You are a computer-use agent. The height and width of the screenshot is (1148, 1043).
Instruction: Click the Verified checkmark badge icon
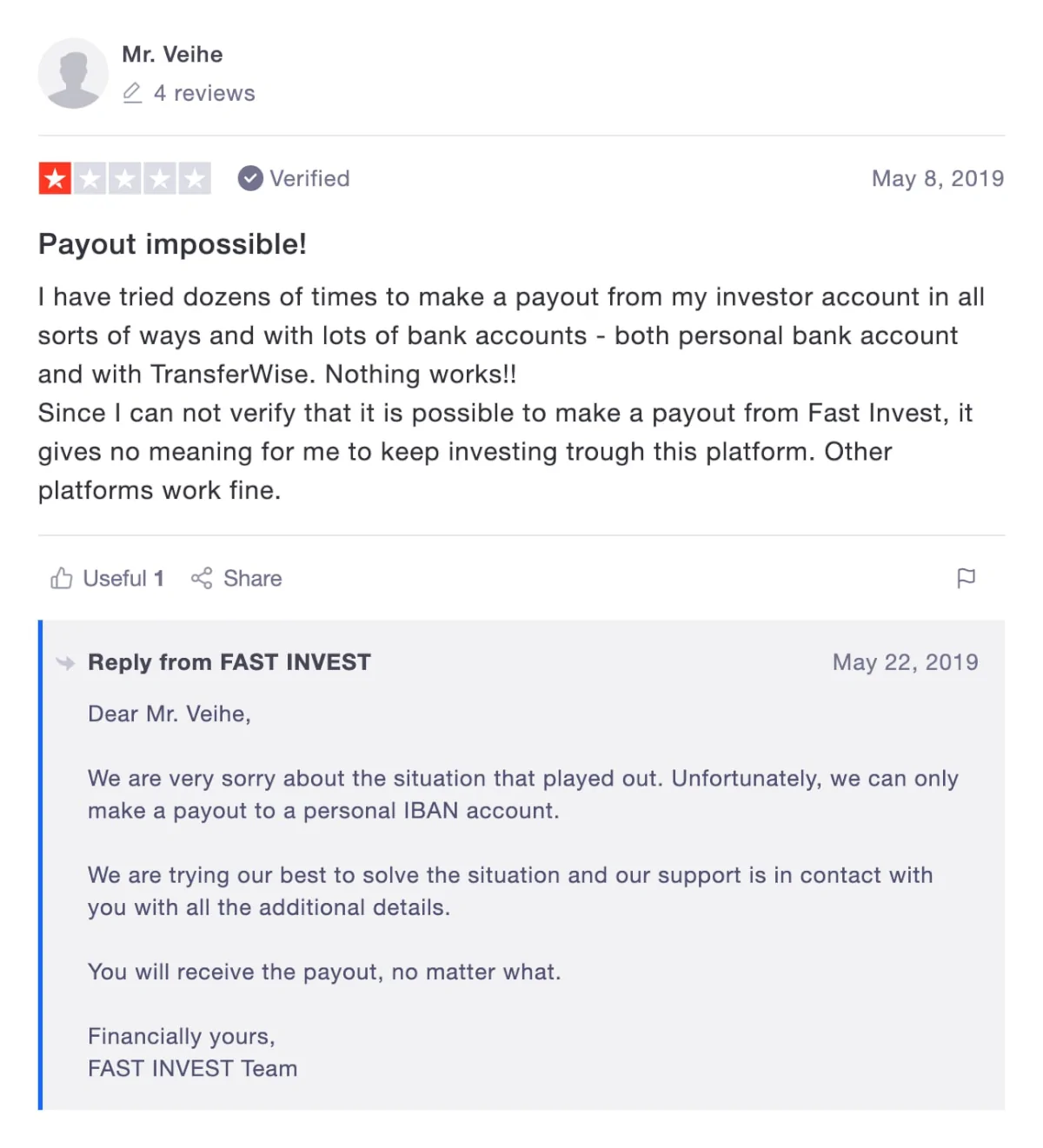[250, 178]
